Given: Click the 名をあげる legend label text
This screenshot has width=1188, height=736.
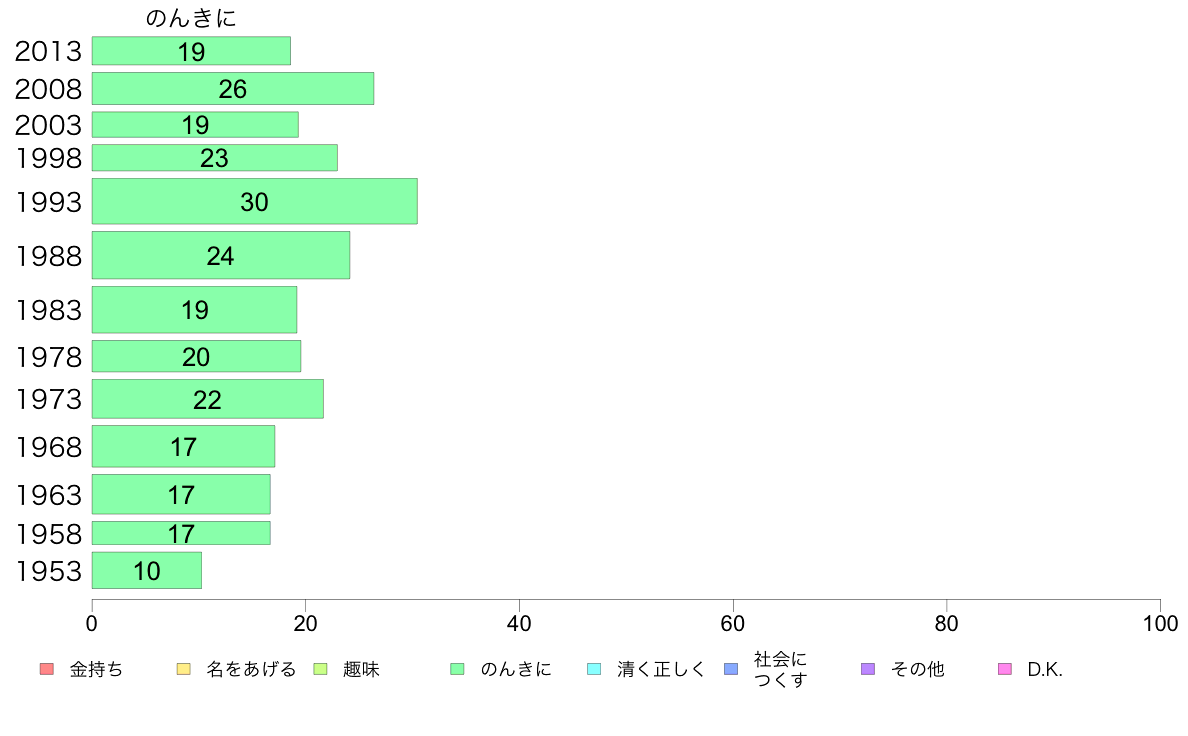Looking at the screenshot, I should 252,669.
